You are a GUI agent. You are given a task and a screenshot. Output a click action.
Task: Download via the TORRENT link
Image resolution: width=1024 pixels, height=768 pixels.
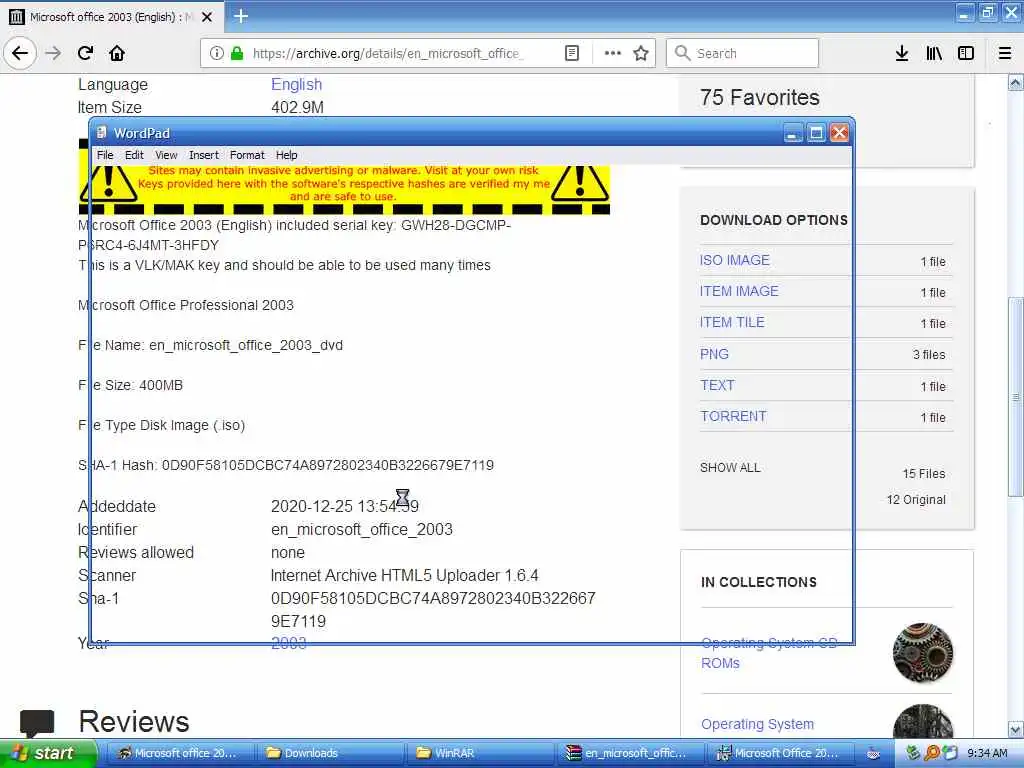pyautogui.click(x=733, y=416)
